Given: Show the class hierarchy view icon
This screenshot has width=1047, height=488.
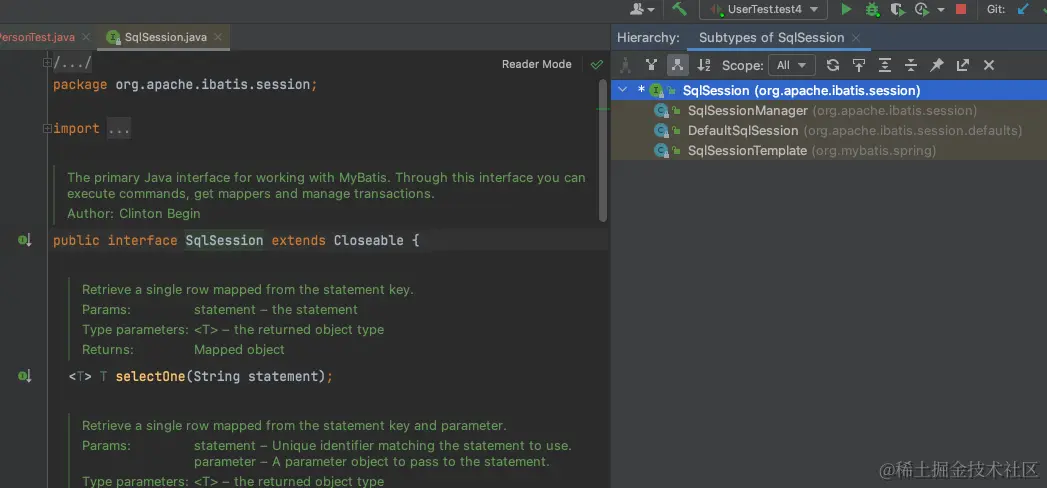Looking at the screenshot, I should point(625,65).
